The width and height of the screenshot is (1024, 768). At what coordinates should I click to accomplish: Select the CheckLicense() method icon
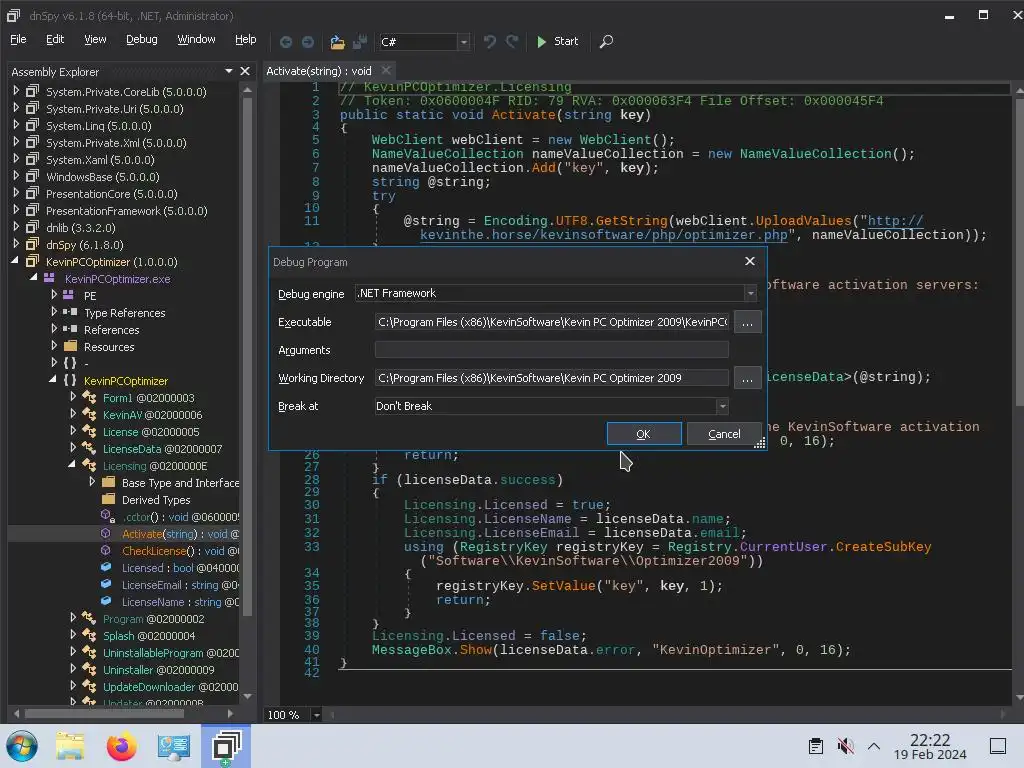coord(106,550)
